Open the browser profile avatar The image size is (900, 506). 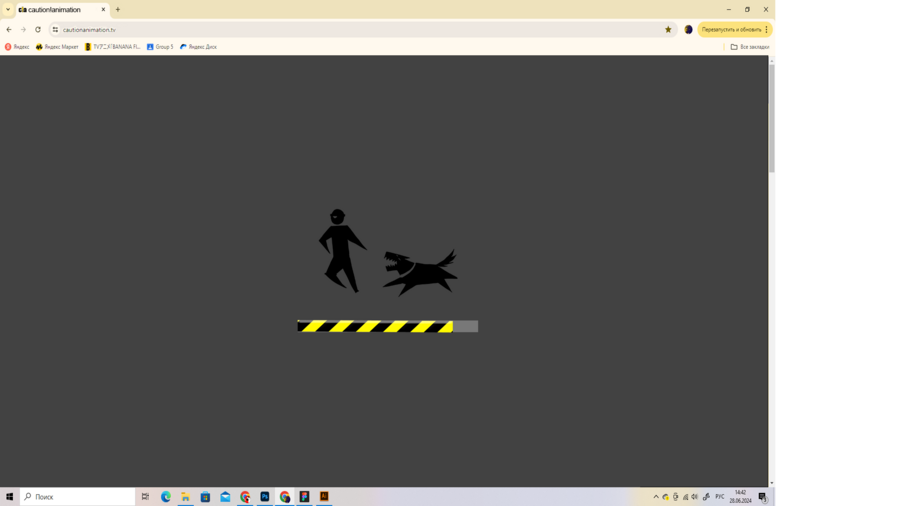click(x=688, y=30)
